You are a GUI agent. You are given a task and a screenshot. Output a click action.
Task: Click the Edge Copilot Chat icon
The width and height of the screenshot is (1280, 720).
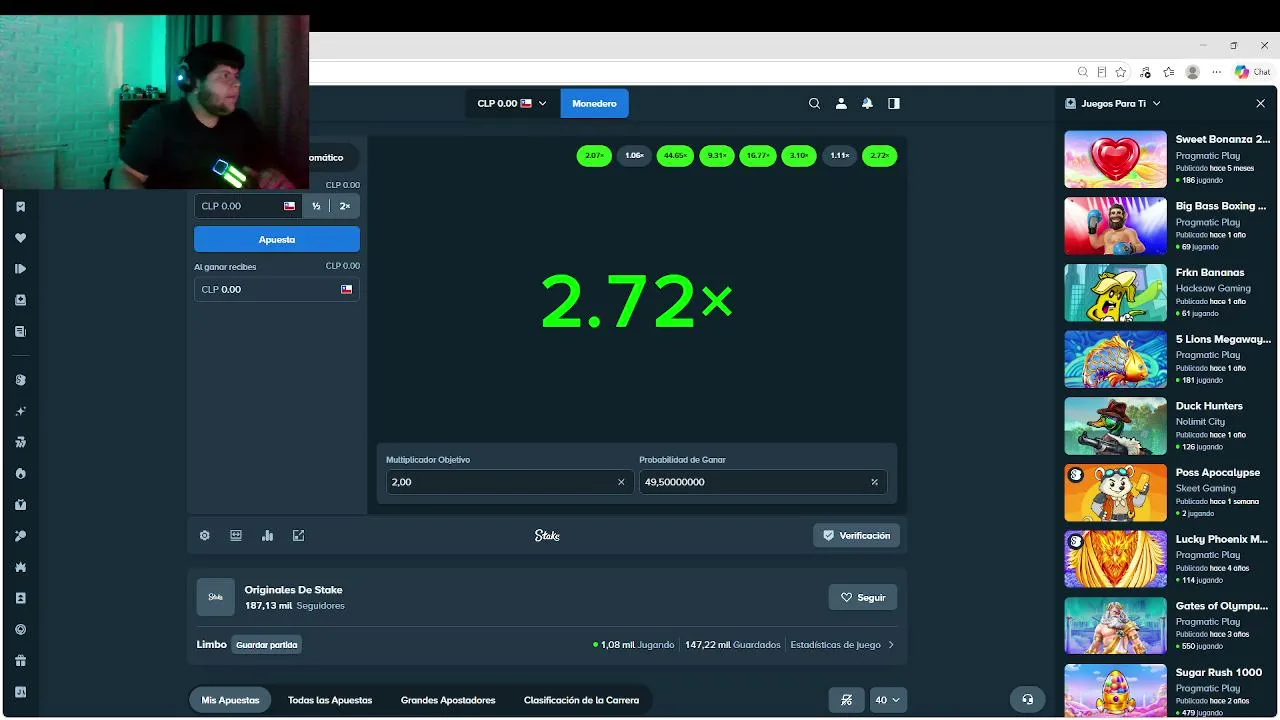click(x=1252, y=72)
